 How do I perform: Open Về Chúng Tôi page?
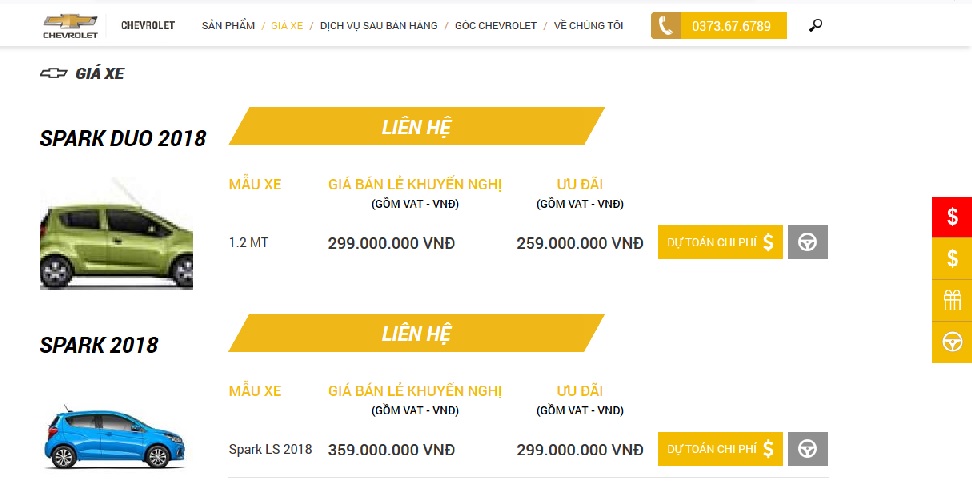pyautogui.click(x=588, y=25)
